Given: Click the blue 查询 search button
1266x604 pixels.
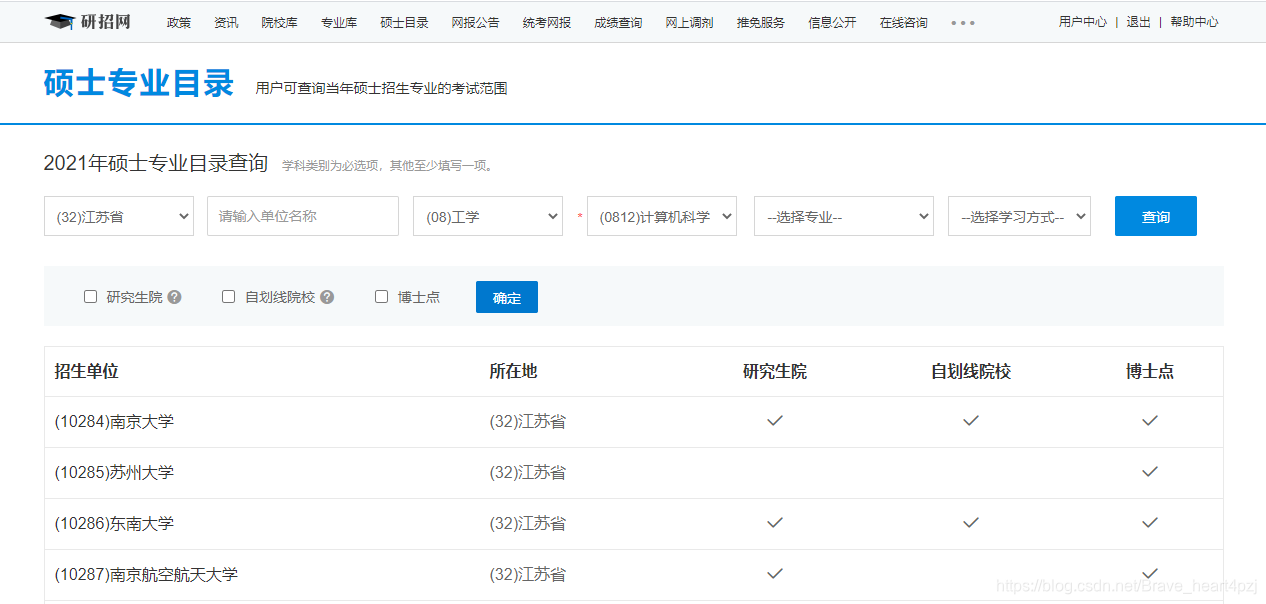Looking at the screenshot, I should pos(1155,216).
